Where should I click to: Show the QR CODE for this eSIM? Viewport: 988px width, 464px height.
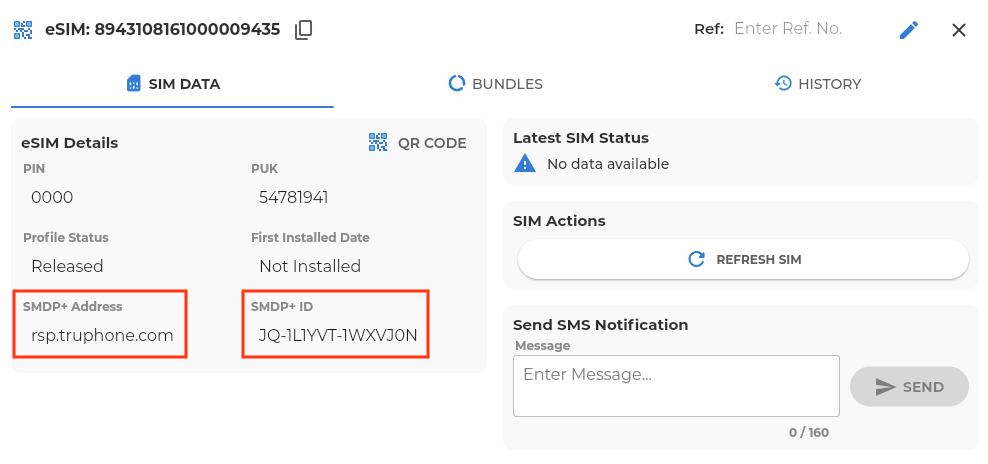click(x=417, y=142)
